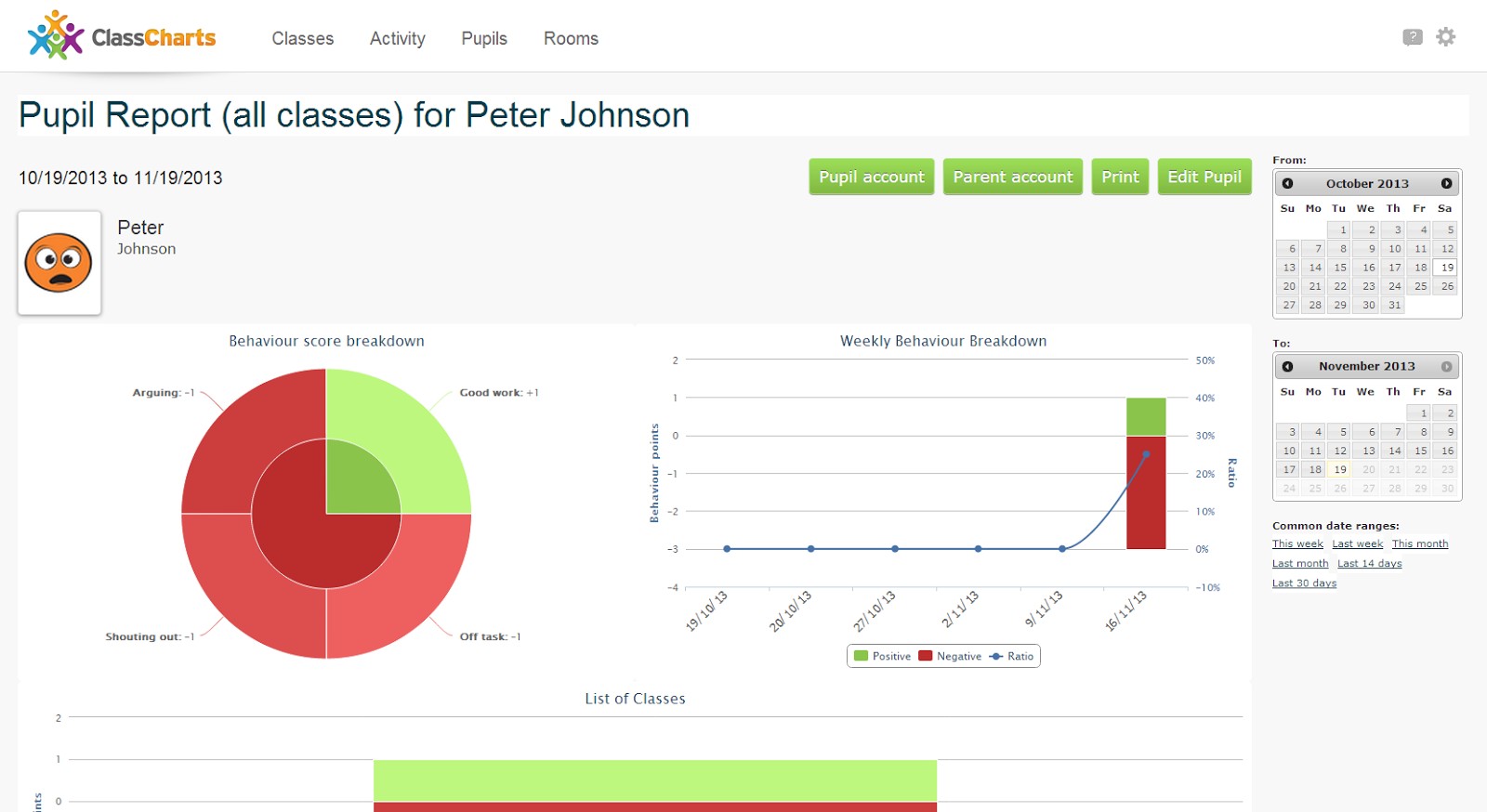Open the Pupils menu
The height and width of the screenshot is (812, 1487).
(484, 38)
